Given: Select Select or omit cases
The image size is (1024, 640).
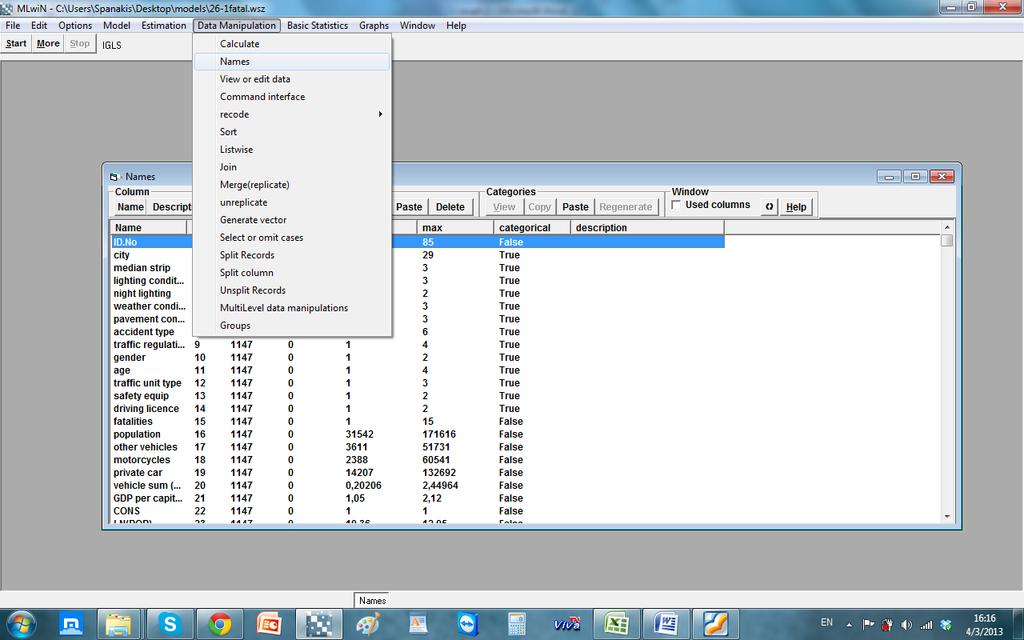Looking at the screenshot, I should [292, 238].
